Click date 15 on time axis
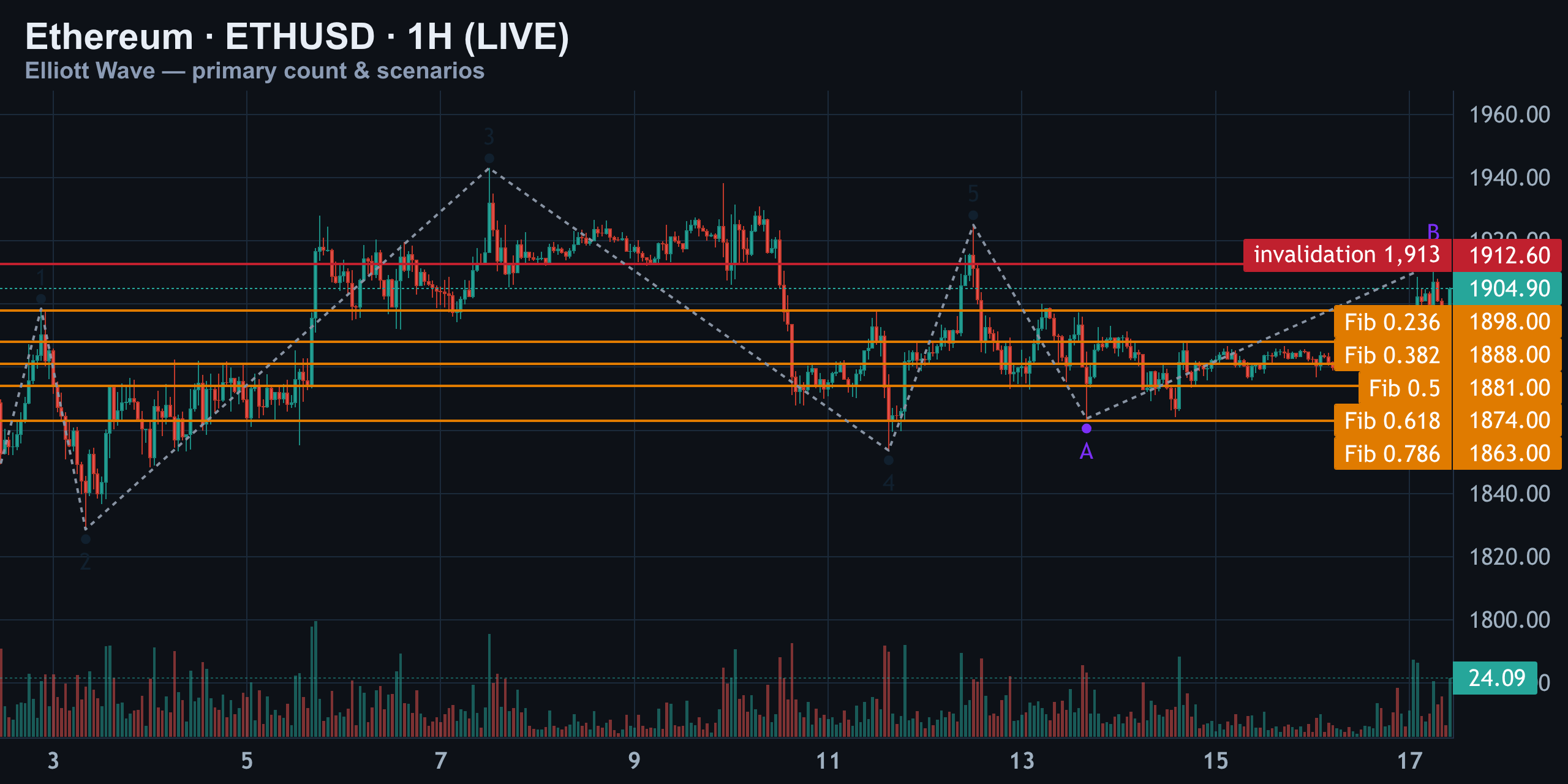The width and height of the screenshot is (1568, 784). click(x=1216, y=761)
